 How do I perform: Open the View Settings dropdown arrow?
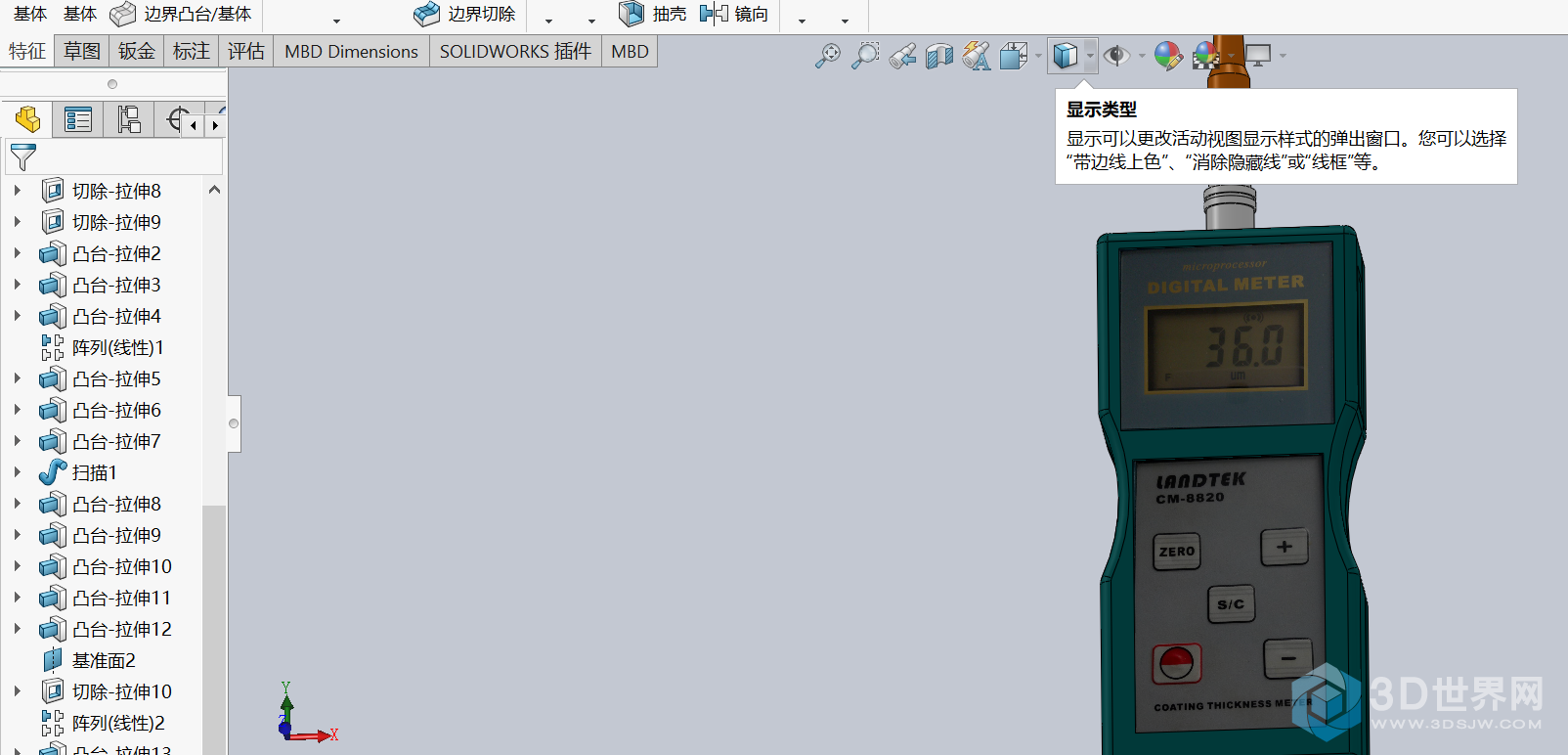click(x=1283, y=56)
